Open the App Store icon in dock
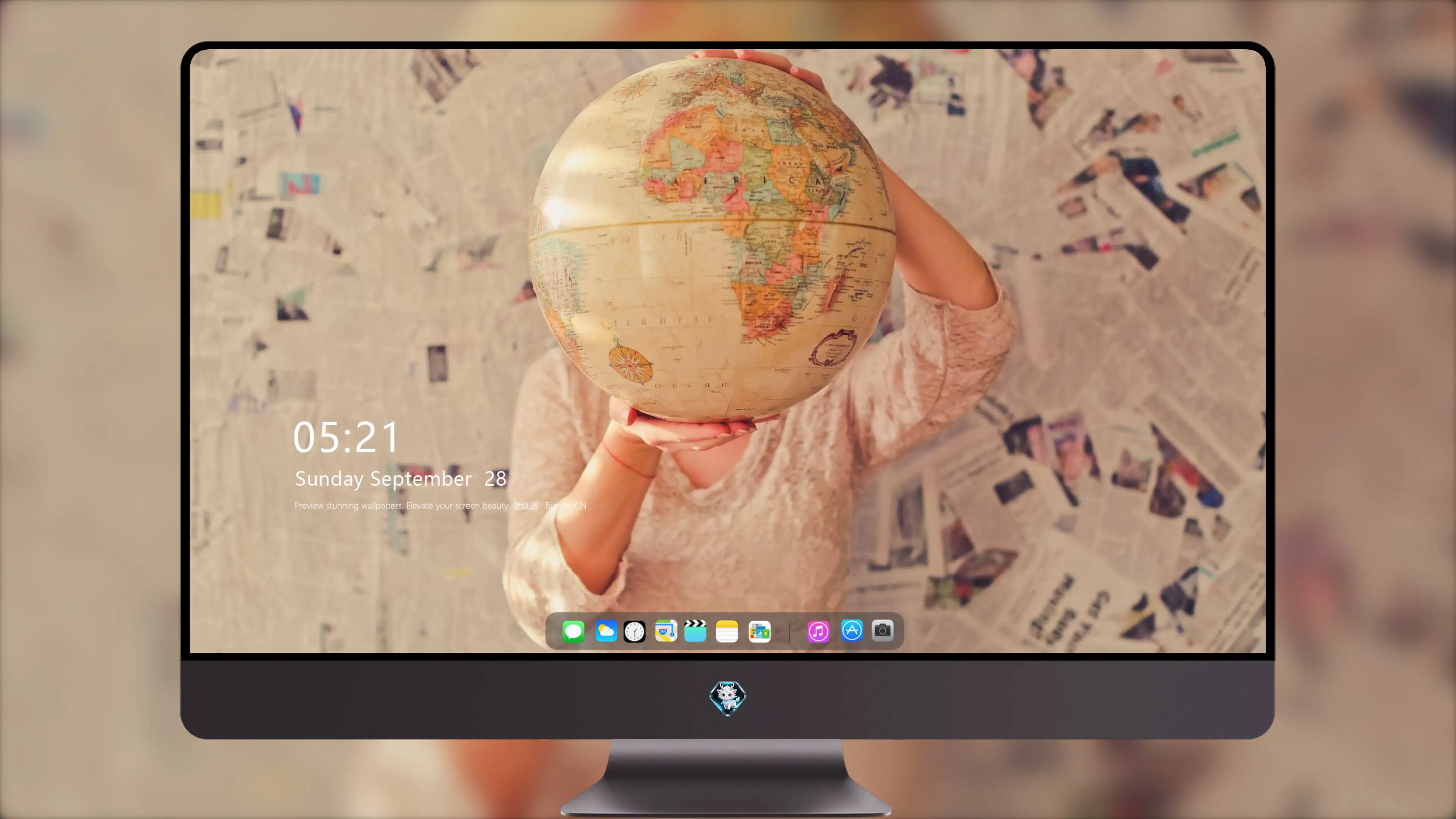 [x=852, y=630]
